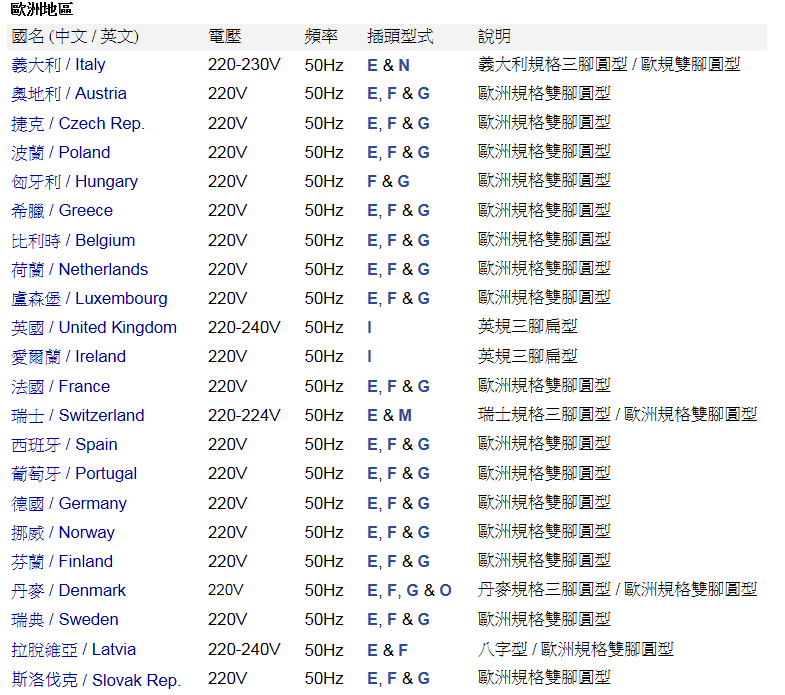
Task: Open the Czech Rep. country link
Action: coord(78,123)
